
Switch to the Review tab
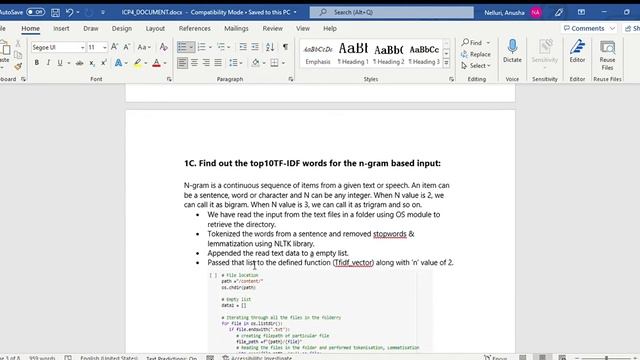(272, 29)
